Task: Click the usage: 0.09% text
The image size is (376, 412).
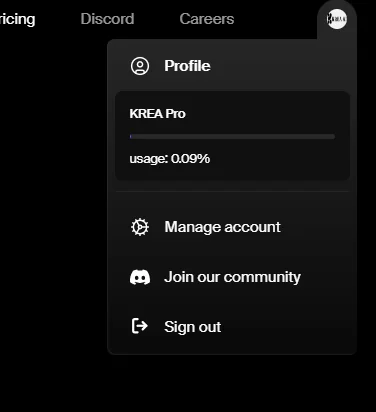Action: [x=170, y=159]
